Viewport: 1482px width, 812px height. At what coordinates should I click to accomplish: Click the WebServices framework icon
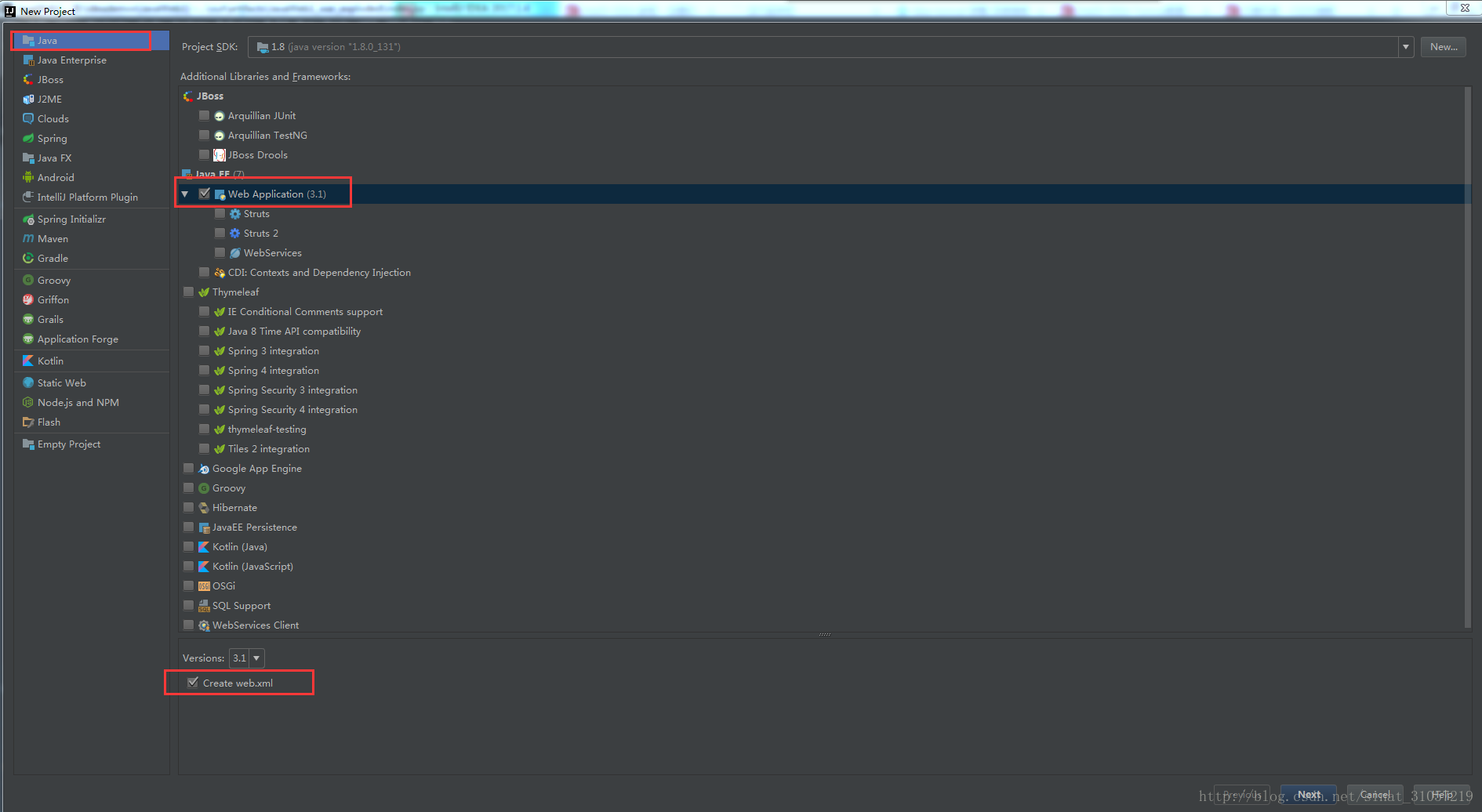(234, 252)
